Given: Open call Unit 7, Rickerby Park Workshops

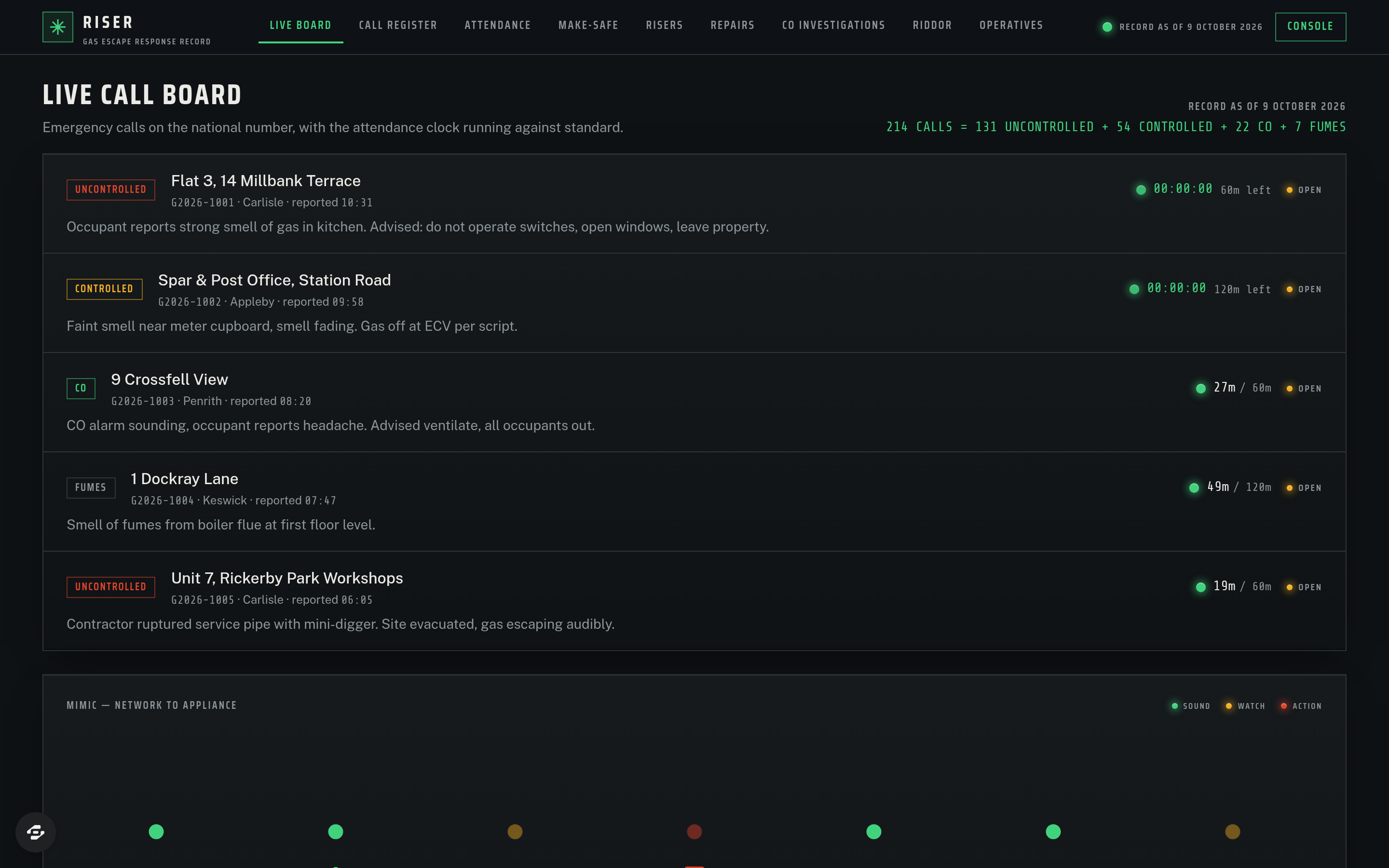Looking at the screenshot, I should point(694,601).
